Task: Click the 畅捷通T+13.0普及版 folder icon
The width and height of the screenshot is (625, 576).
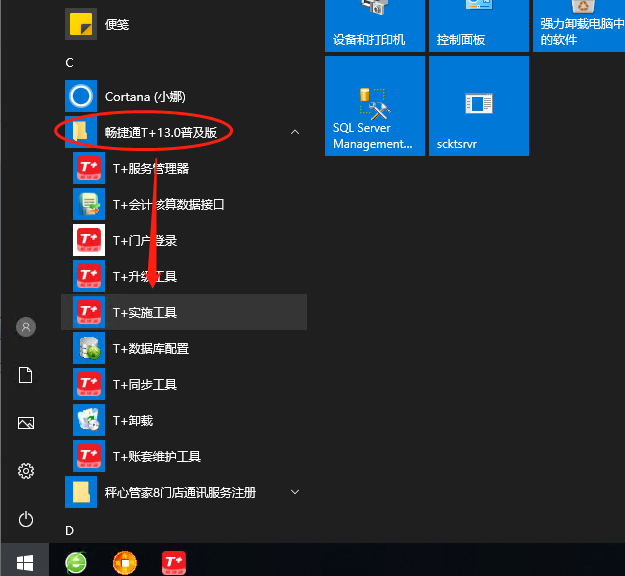Action: [81, 132]
